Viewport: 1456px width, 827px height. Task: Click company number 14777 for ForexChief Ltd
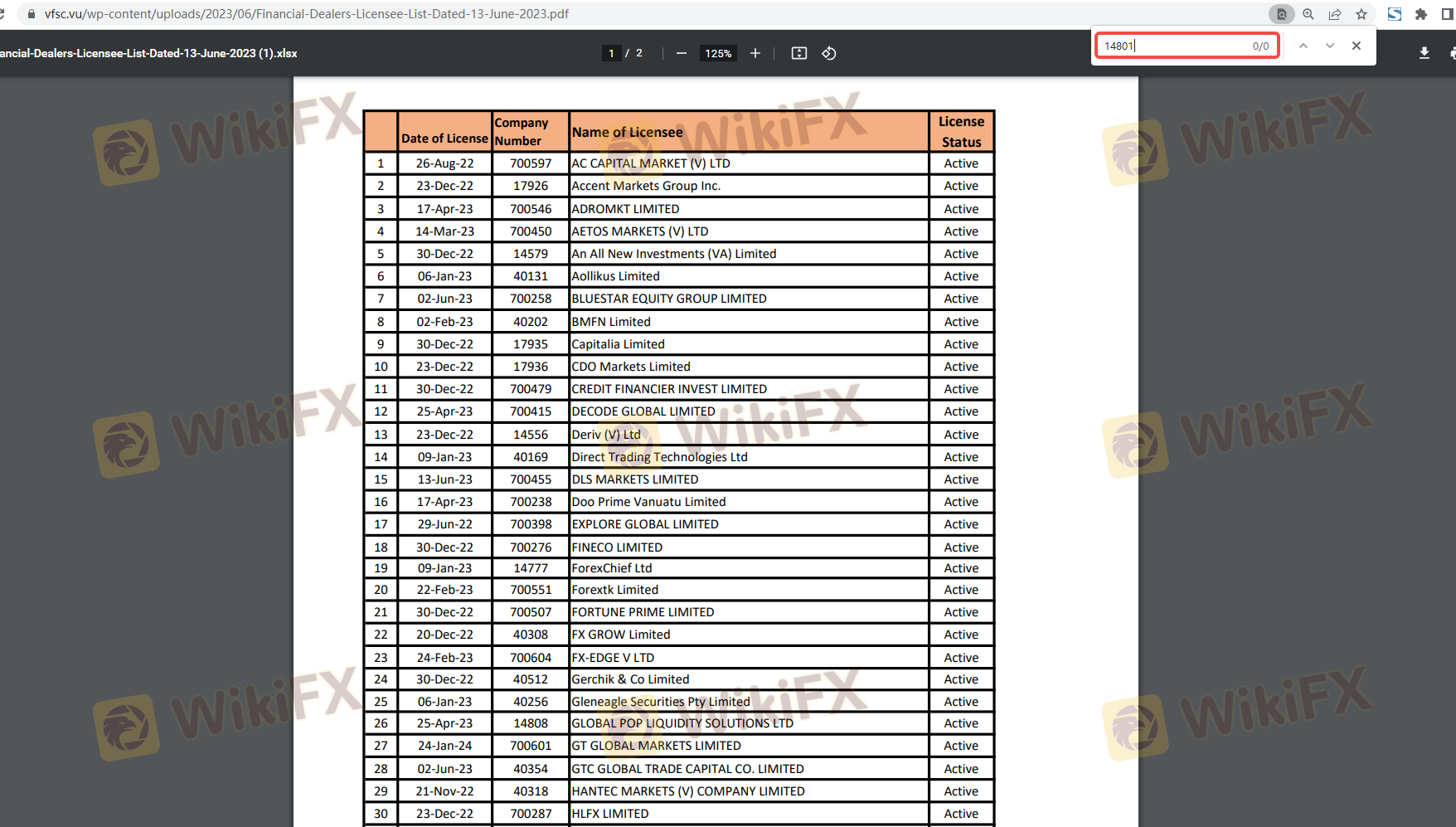pos(531,568)
